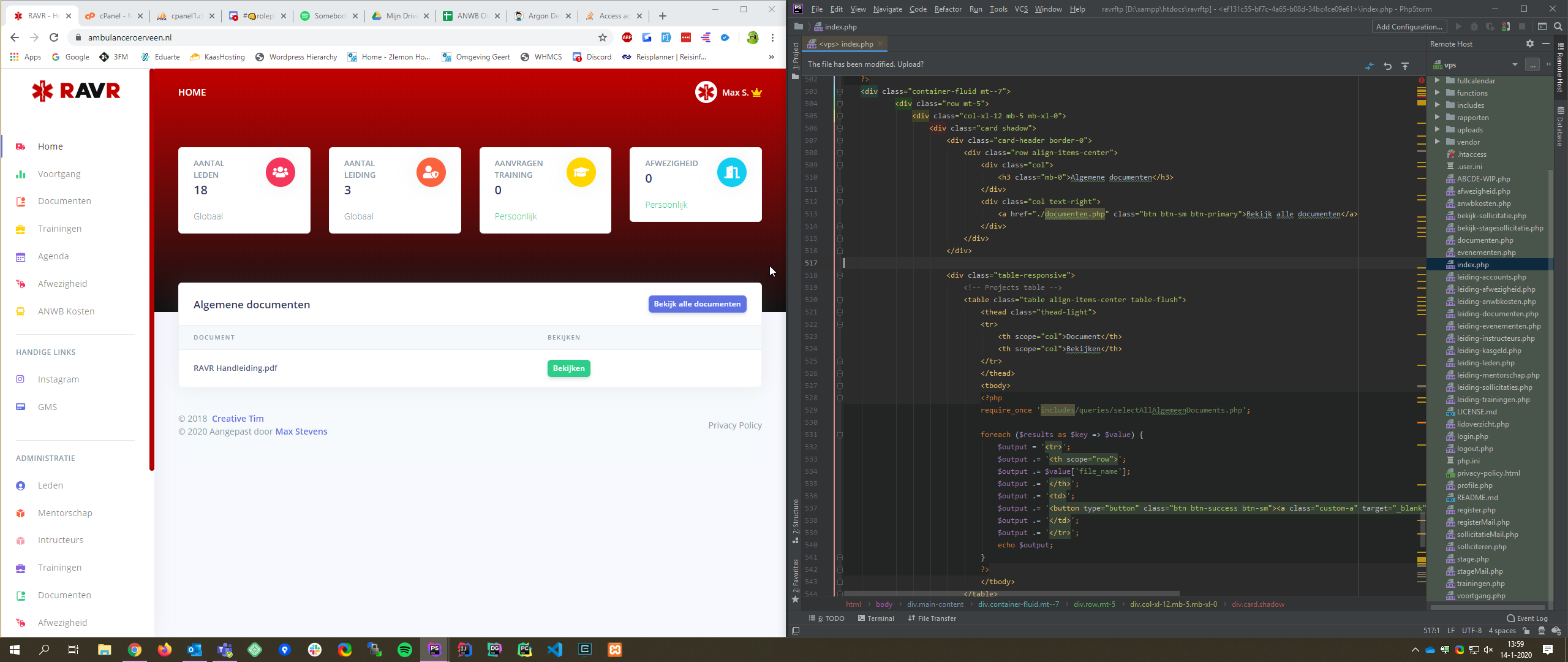Screen dimensions: 1568x662
Task: Click the Bekijk alle documenten button
Action: (697, 304)
